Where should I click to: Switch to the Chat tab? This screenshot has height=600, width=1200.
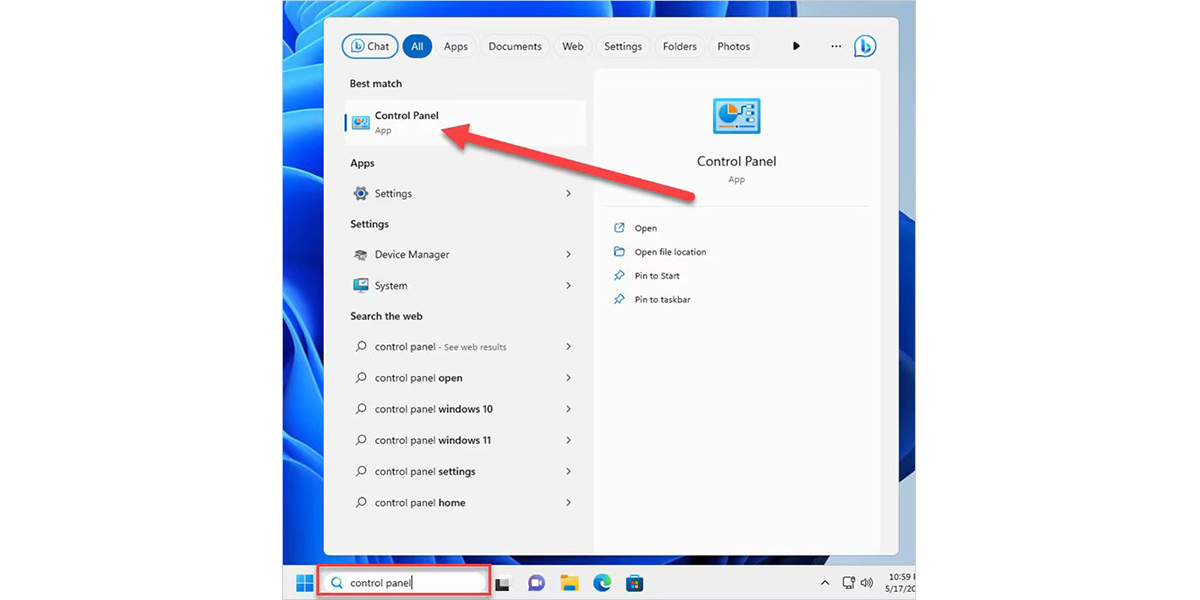coord(369,46)
